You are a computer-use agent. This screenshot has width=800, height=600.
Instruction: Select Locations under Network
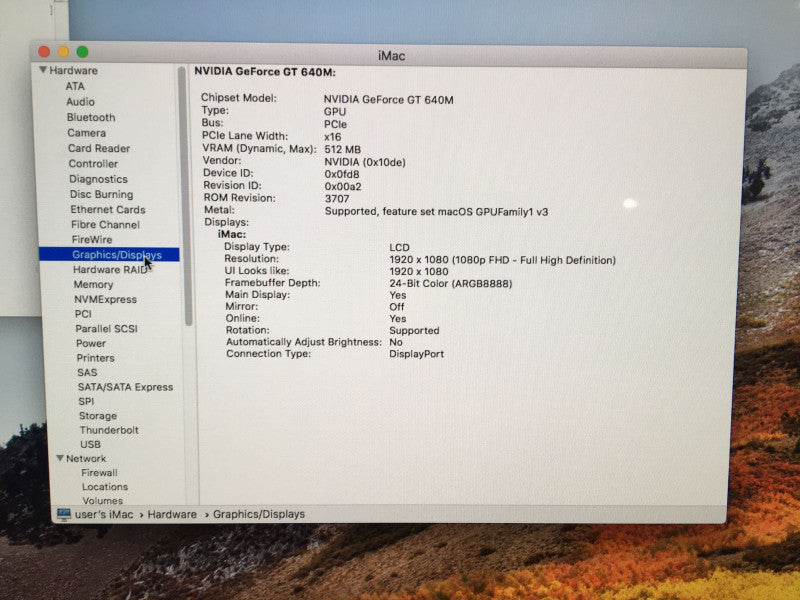pos(105,487)
